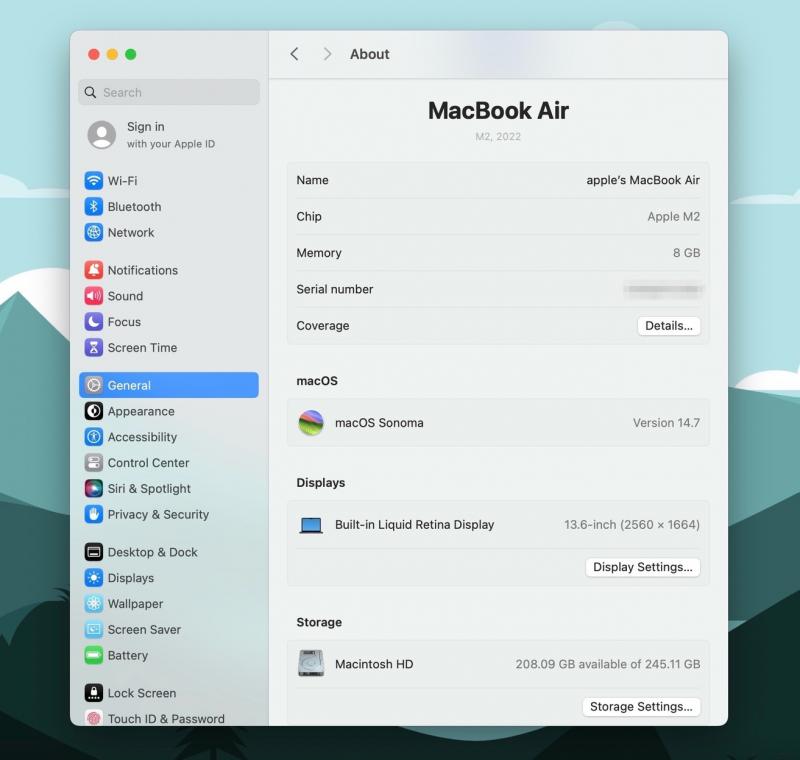Open the Displays sun icon in sidebar

point(93,577)
